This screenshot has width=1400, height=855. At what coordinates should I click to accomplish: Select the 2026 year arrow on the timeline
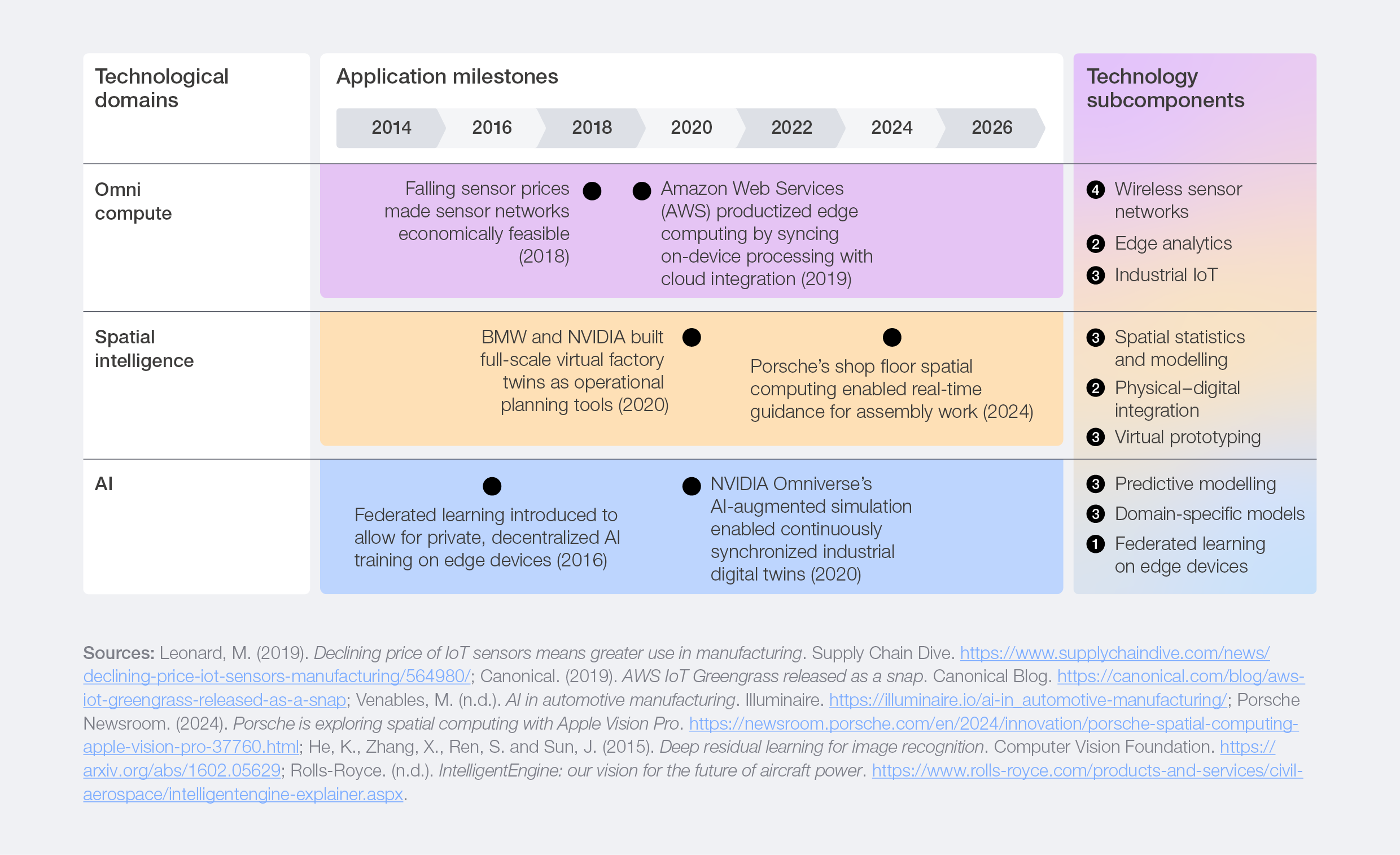(x=991, y=127)
